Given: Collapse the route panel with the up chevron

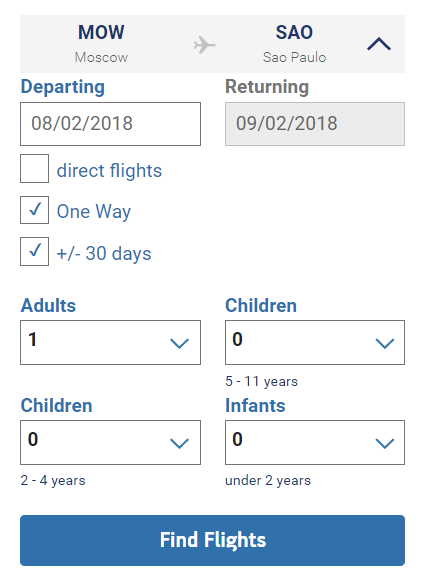Looking at the screenshot, I should (379, 44).
